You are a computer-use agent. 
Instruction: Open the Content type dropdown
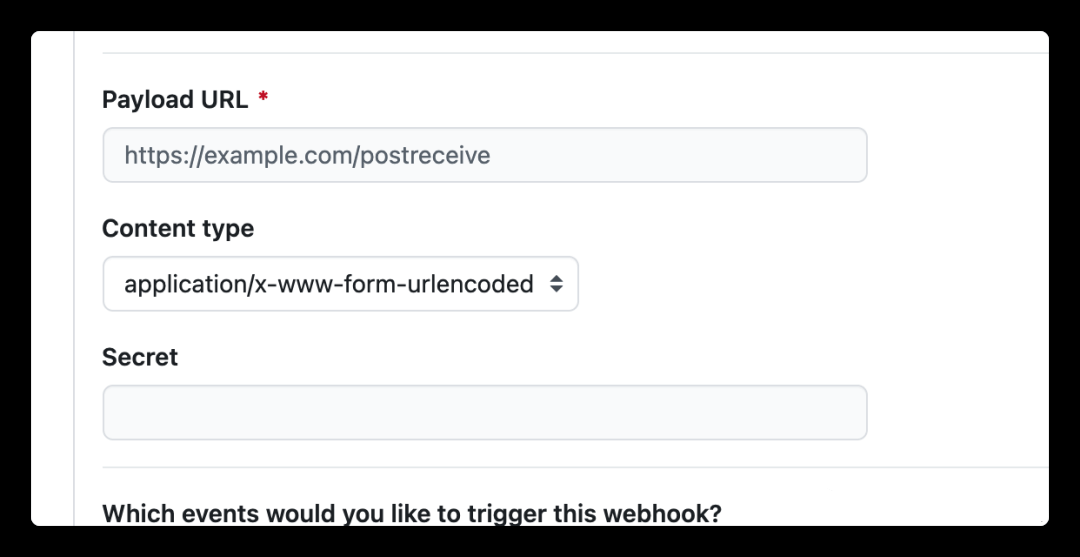(340, 284)
